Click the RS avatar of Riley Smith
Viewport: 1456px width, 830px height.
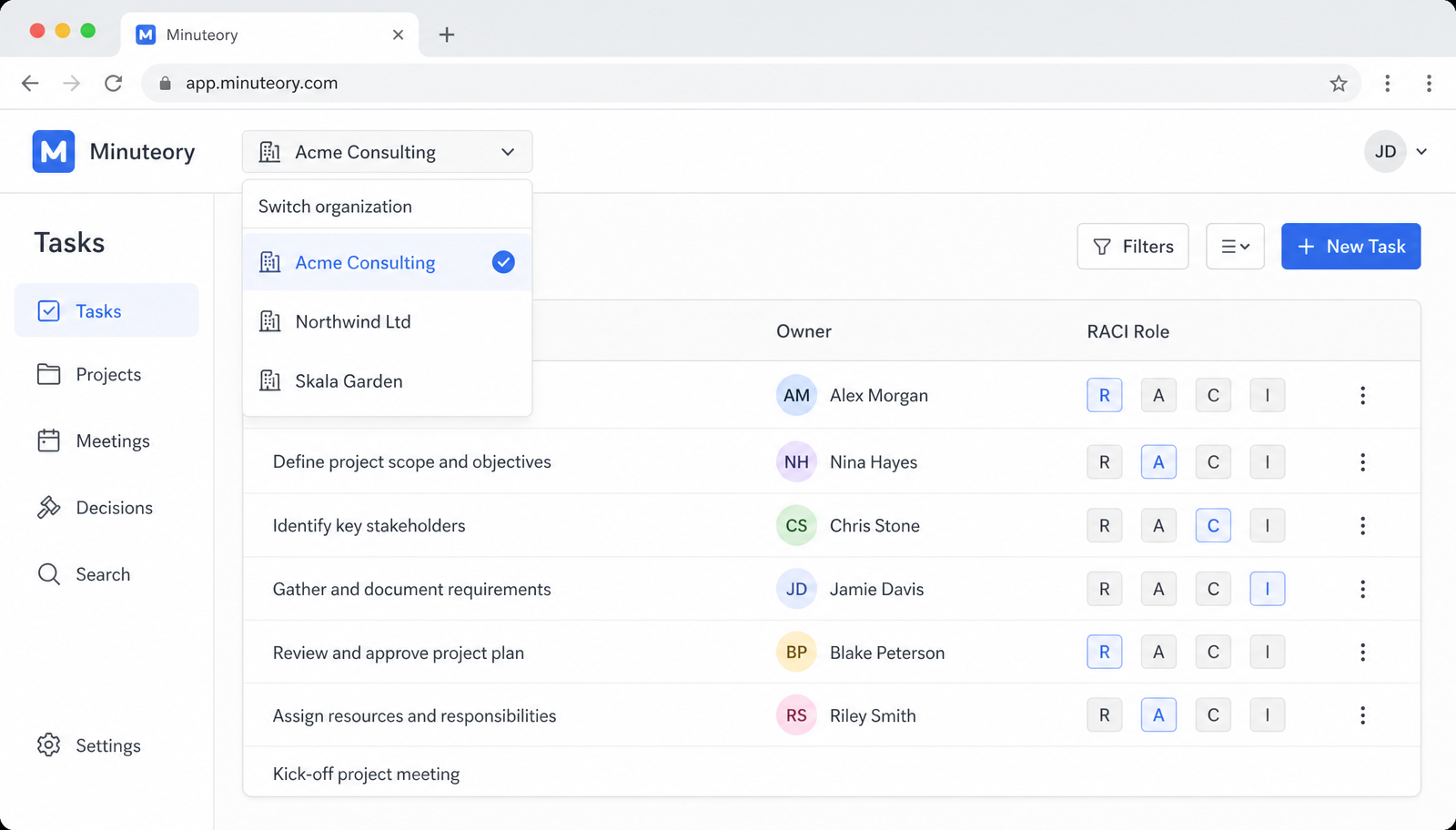point(796,715)
